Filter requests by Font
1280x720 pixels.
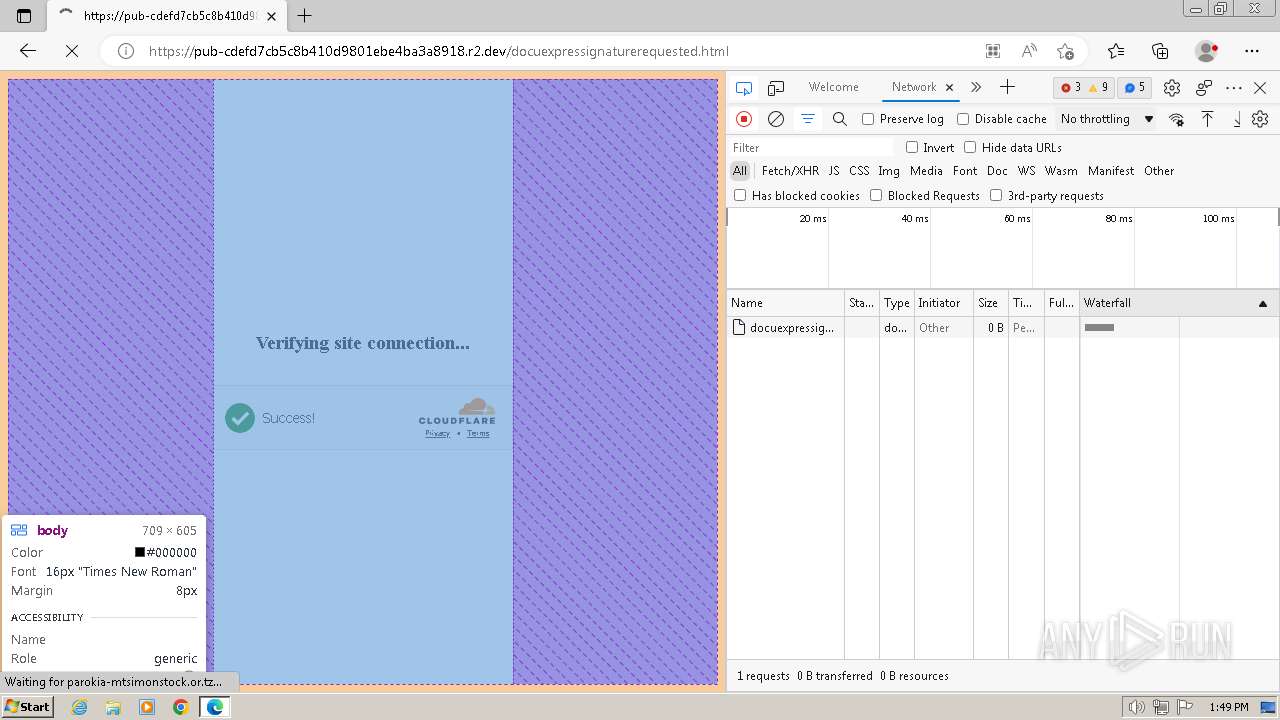click(965, 171)
